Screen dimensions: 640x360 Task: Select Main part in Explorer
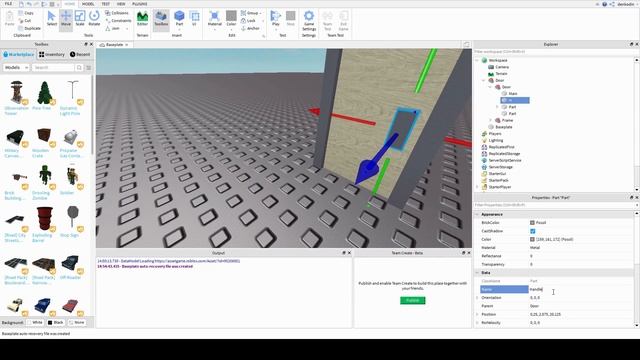pyautogui.click(x=513, y=93)
